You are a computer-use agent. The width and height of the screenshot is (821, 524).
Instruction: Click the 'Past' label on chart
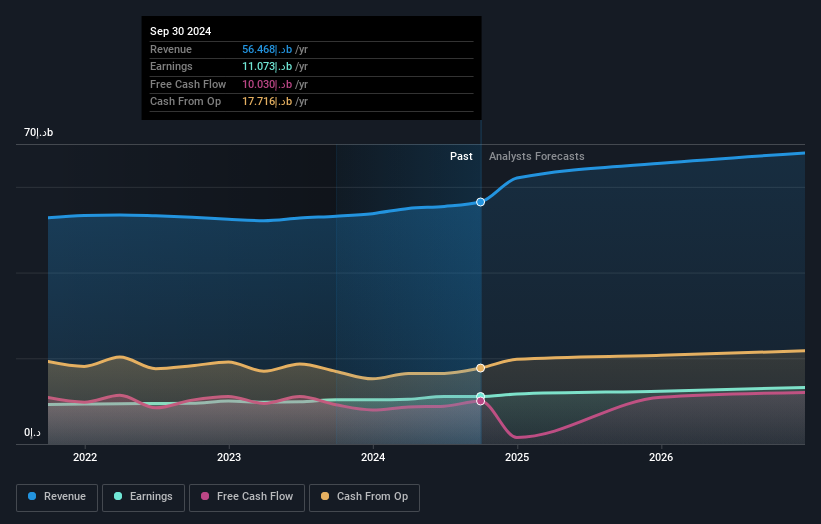[x=461, y=156]
